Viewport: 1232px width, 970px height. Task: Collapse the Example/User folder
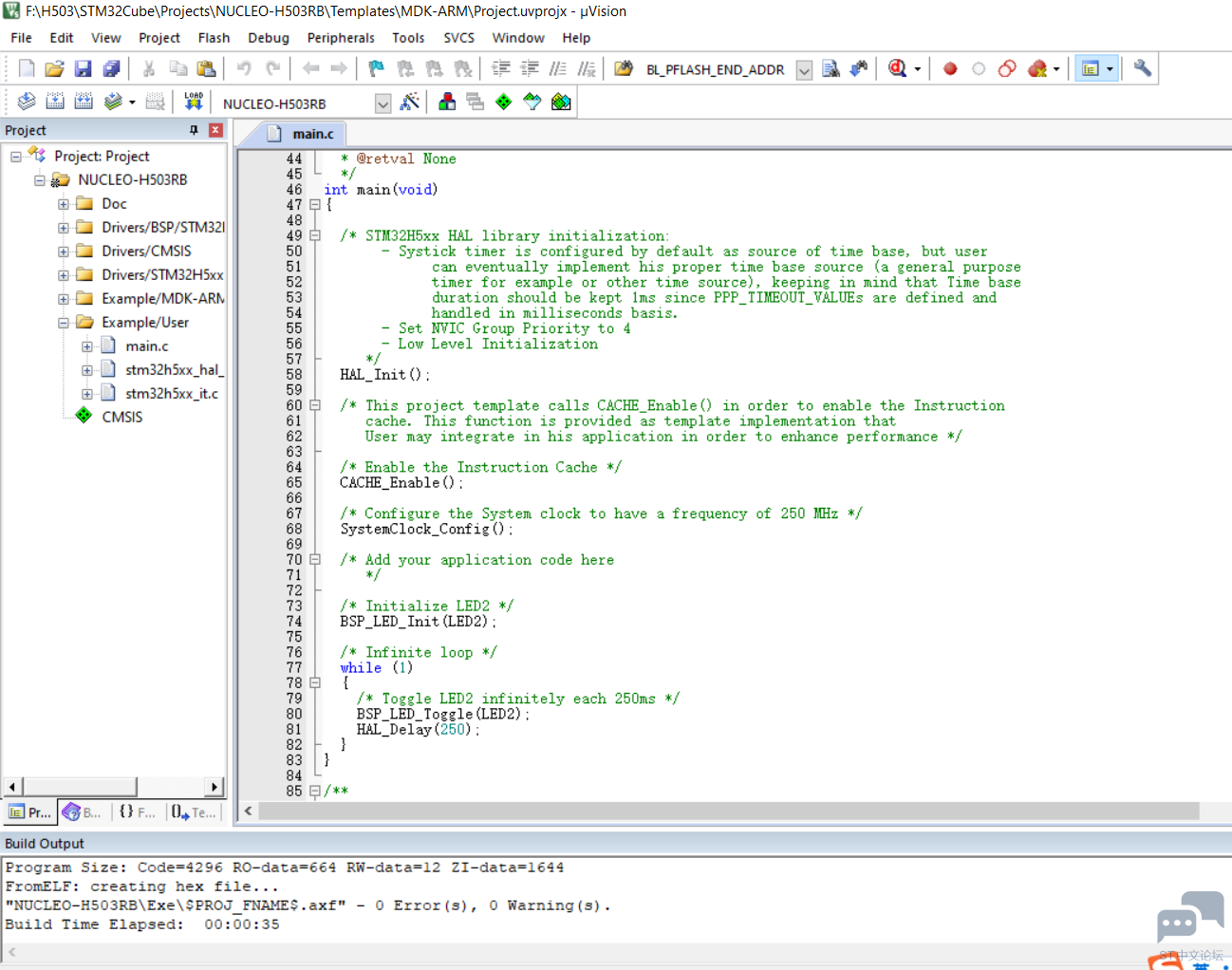pos(64,323)
